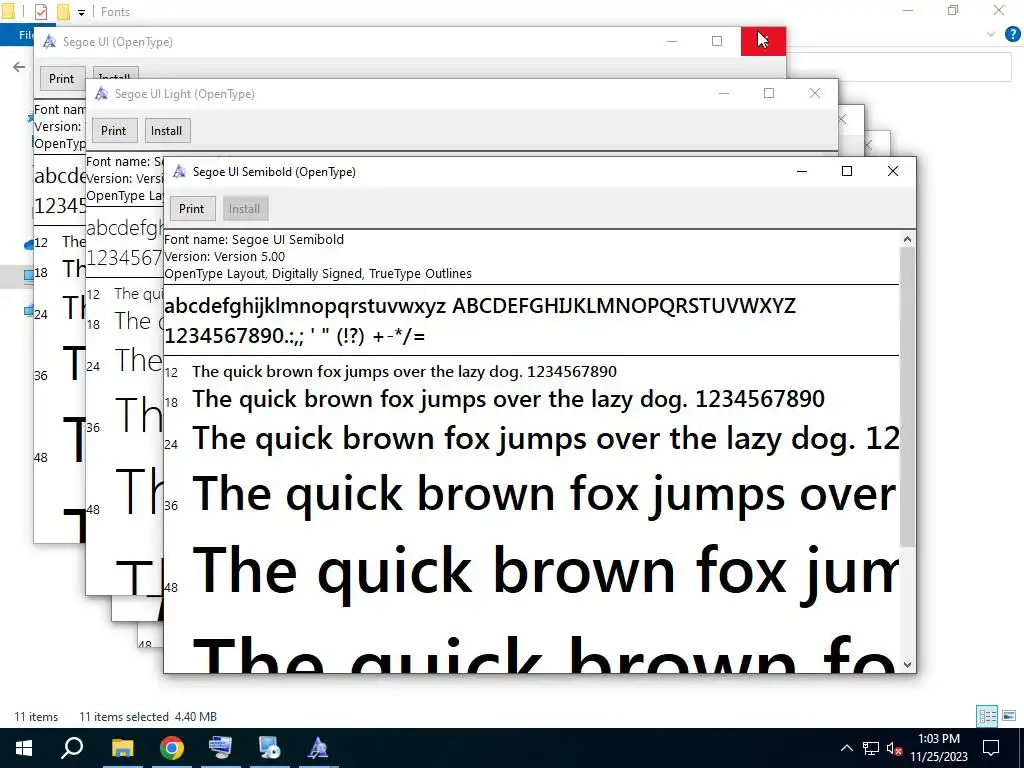Image resolution: width=1024 pixels, height=768 pixels.
Task: Click digits and punctuation sample line in Semibold
Action: 295,336
